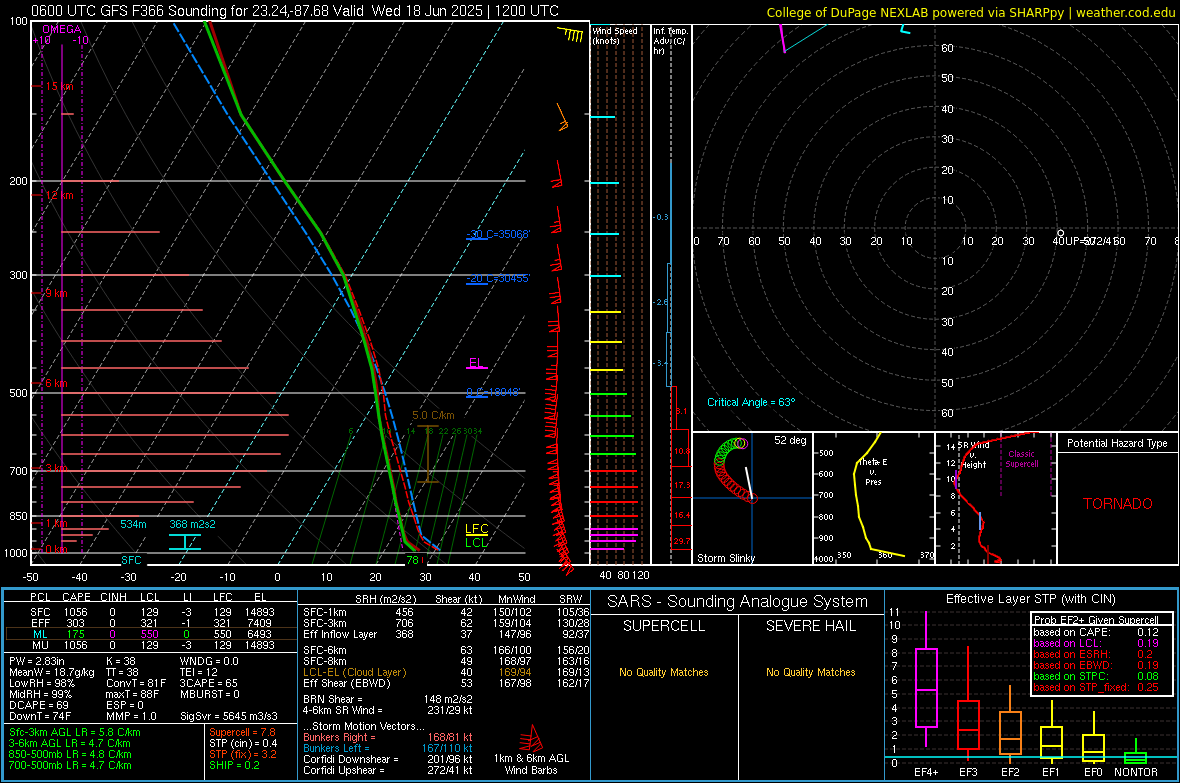Viewport: 1180px width, 783px height.
Task: Click the Wind Speed (knots) header
Action: click(615, 35)
